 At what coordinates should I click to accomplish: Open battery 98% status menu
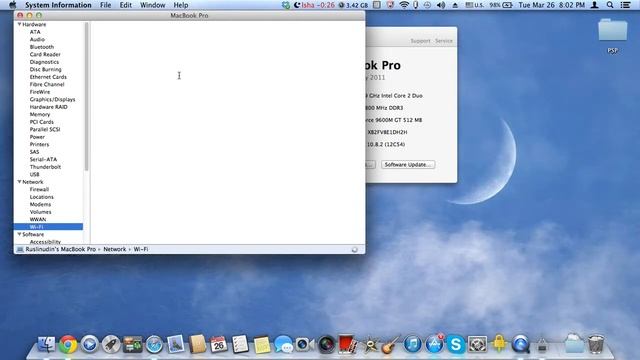point(501,5)
